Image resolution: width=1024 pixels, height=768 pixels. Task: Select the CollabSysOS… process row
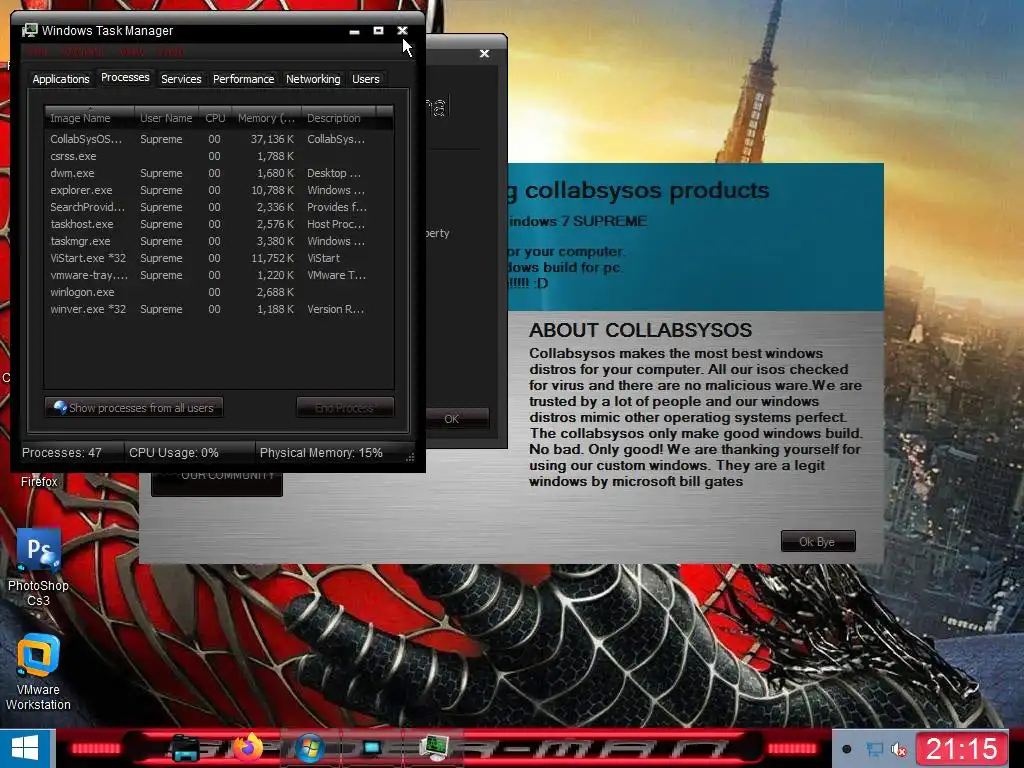(x=219, y=139)
